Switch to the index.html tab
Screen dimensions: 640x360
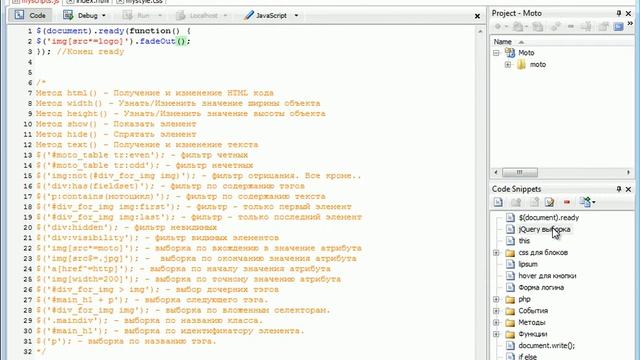(x=89, y=2)
